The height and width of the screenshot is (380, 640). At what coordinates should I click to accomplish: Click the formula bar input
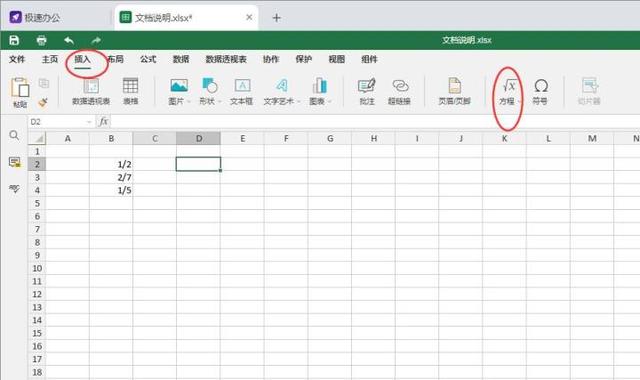click(374, 122)
